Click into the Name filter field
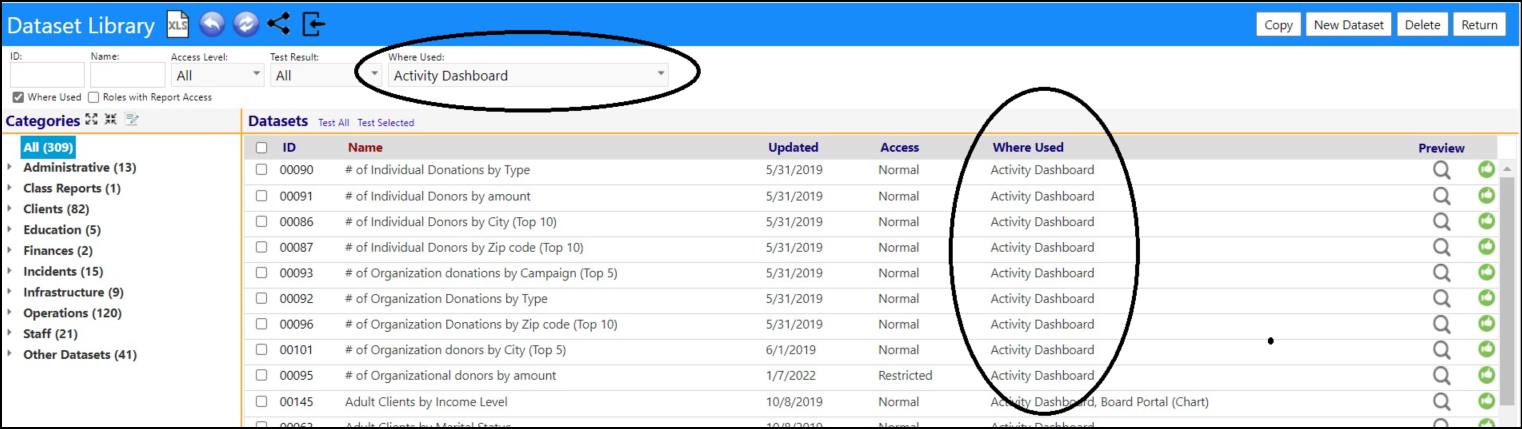The image size is (1522, 429). coord(127,75)
